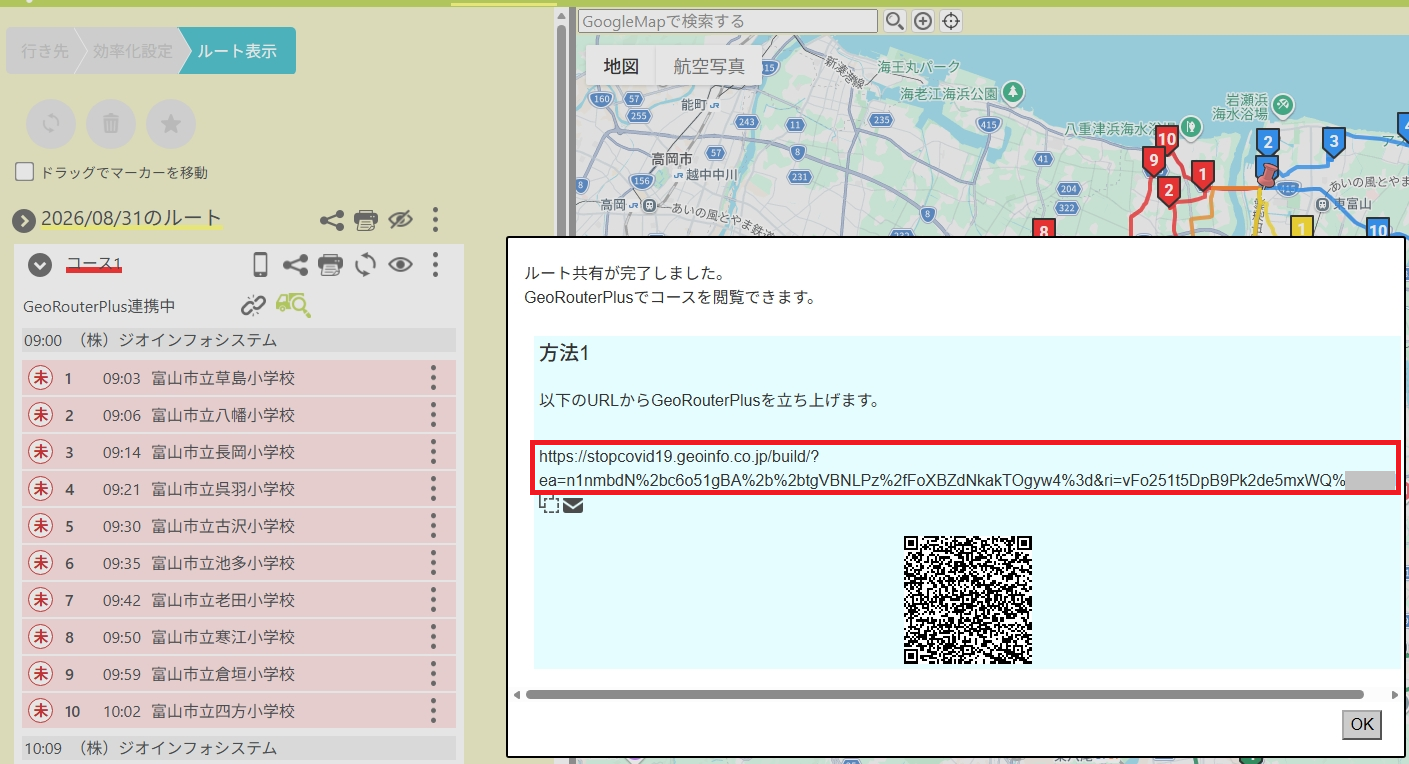Click the 09:00 ジオインフォシステム start row
1409x764 pixels.
pyautogui.click(x=238, y=341)
